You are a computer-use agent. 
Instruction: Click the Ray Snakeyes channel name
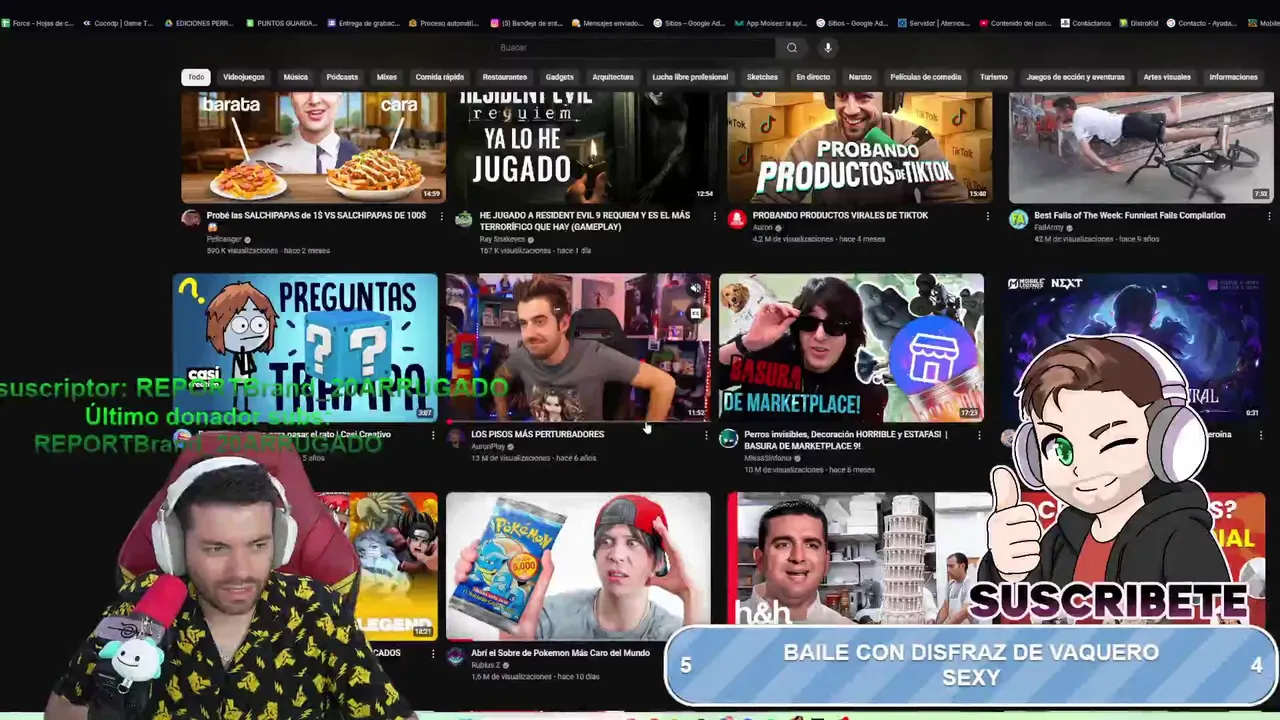[x=502, y=239]
